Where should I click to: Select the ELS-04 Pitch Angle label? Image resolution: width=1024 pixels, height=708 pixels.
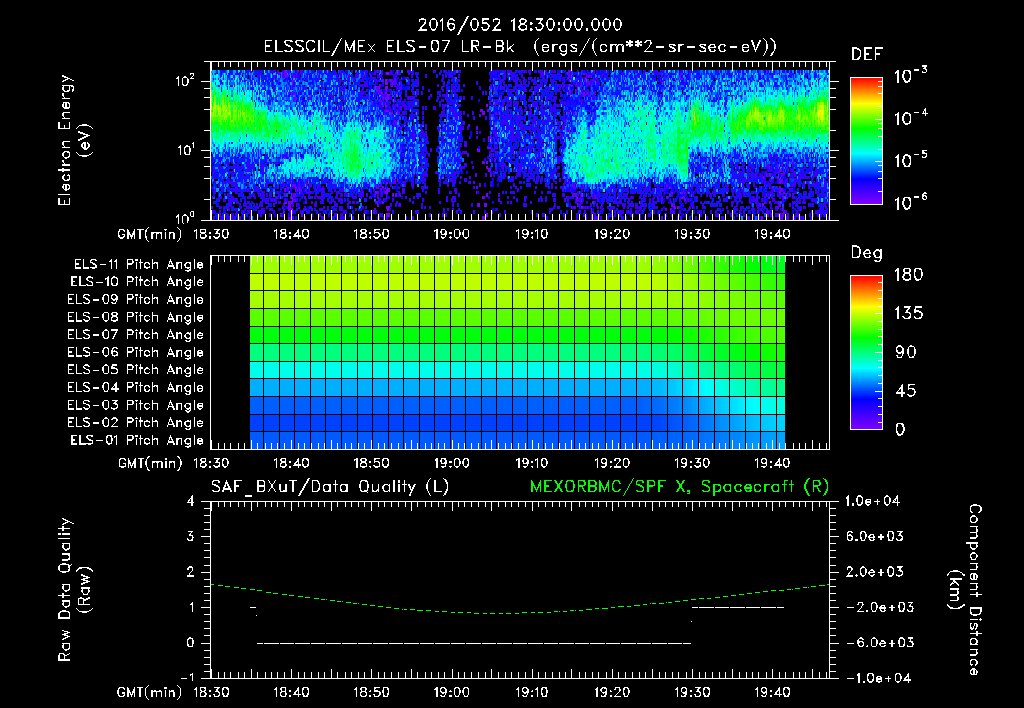[x=136, y=388]
